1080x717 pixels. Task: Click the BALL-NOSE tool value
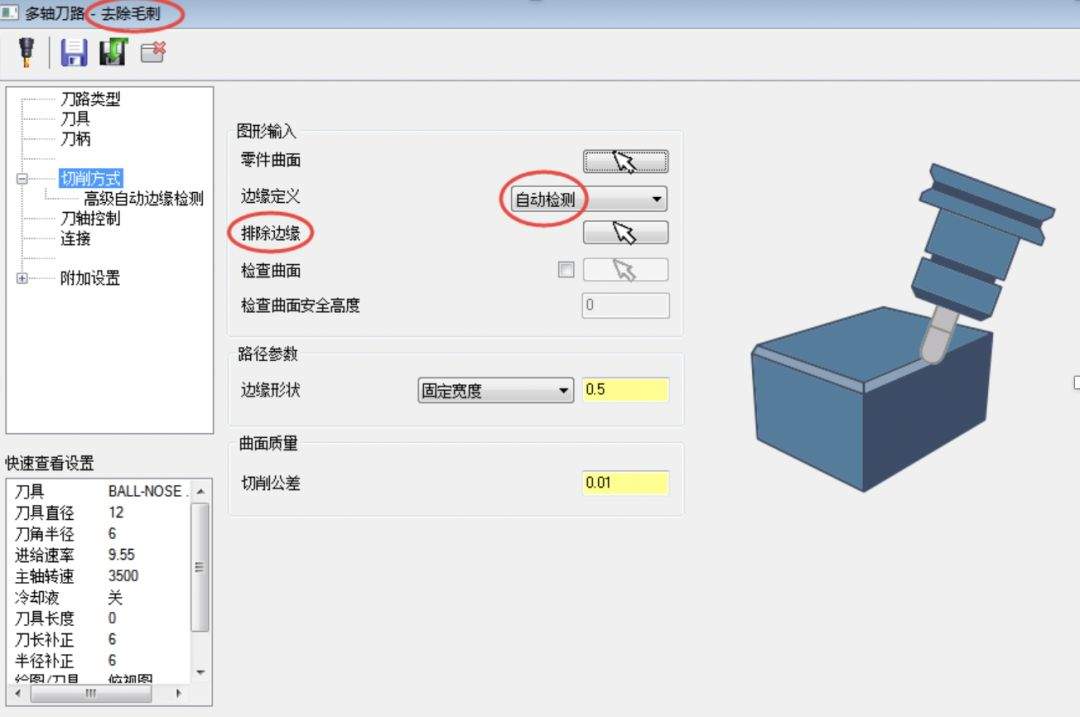tap(146, 491)
